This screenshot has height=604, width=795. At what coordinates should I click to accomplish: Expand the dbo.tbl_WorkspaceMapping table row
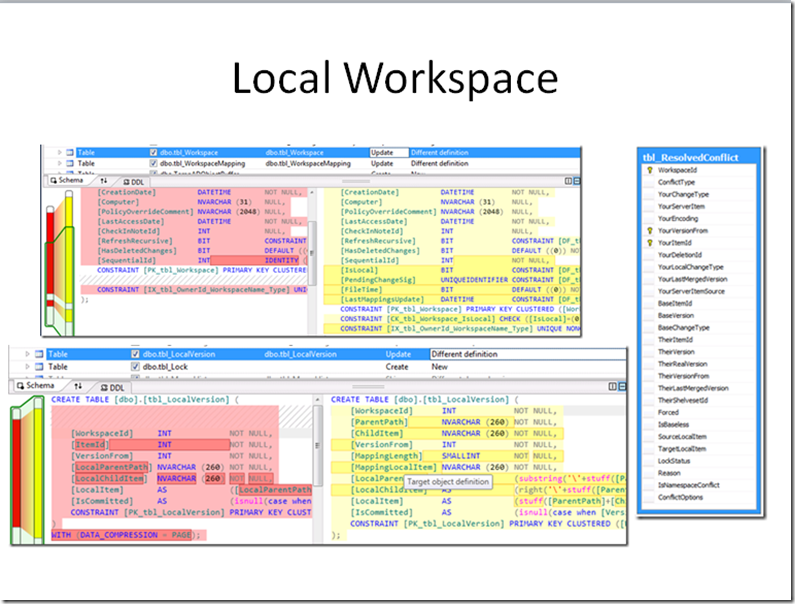point(59,163)
